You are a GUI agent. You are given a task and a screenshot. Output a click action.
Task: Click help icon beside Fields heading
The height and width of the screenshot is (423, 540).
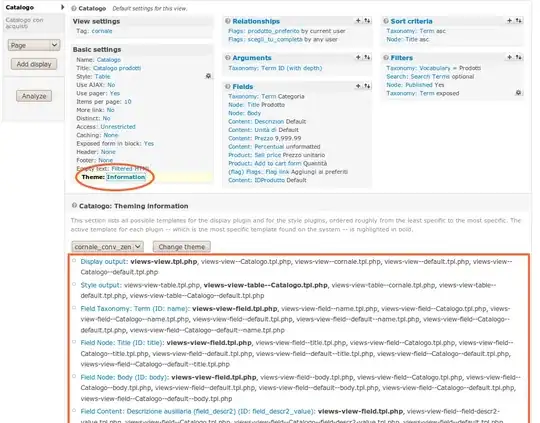[x=228, y=86]
